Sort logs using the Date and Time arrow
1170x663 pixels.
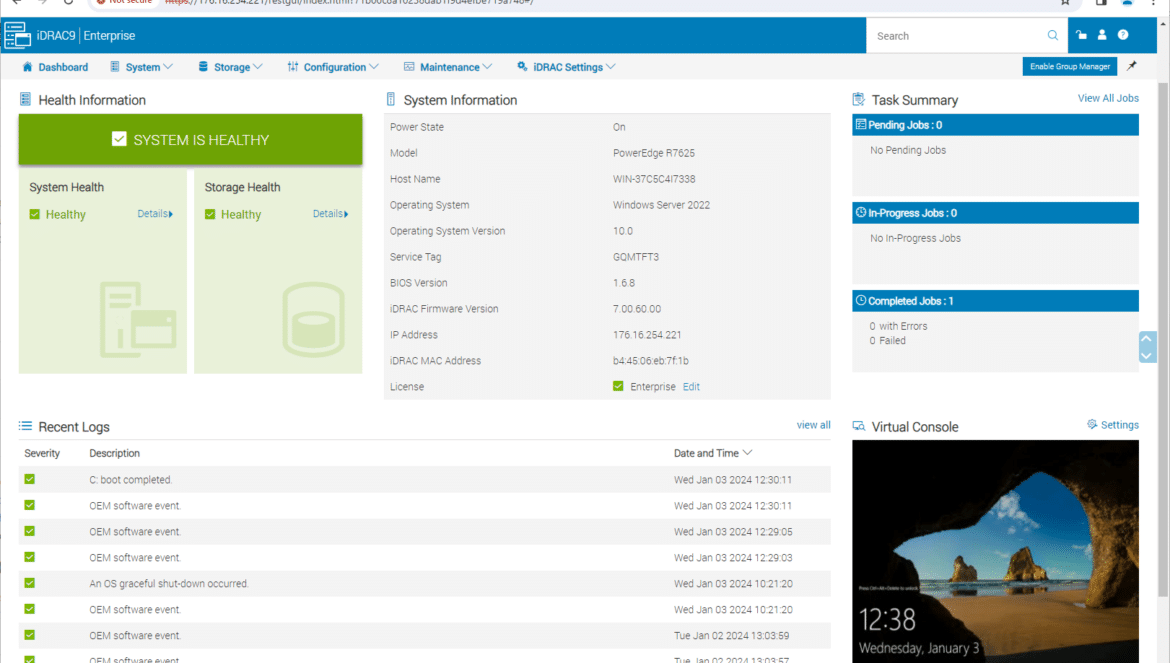[748, 453]
